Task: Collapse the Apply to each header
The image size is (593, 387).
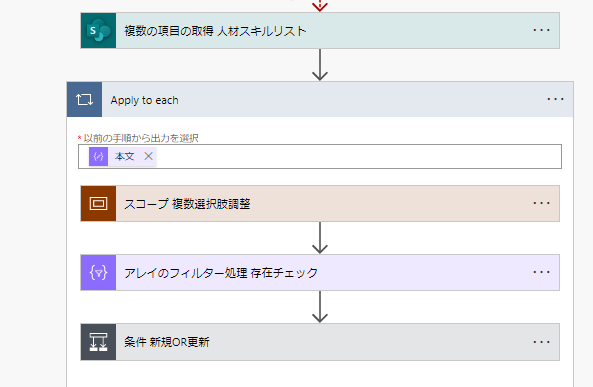Action: 320,99
